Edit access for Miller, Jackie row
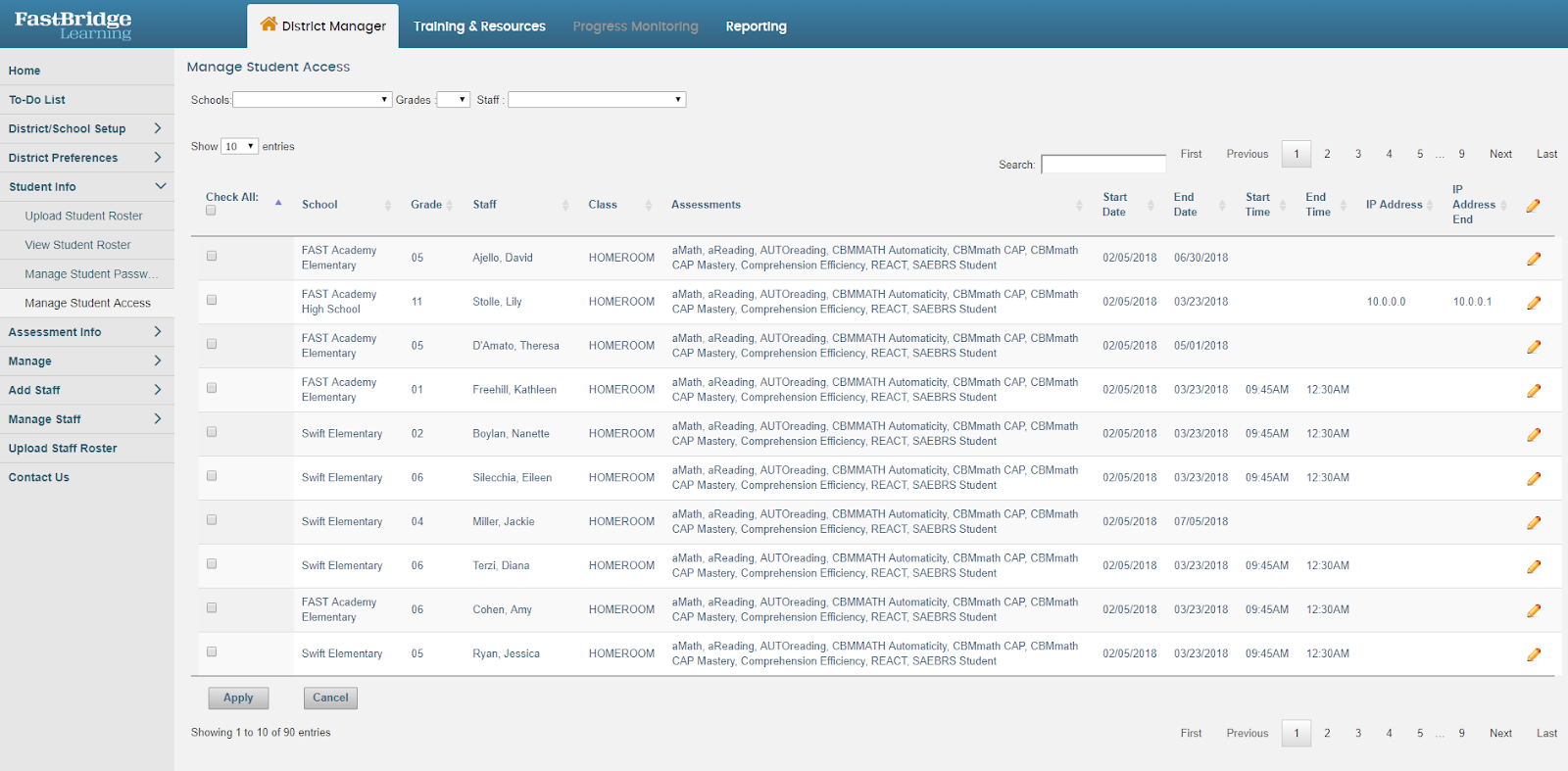Viewport: 1568px width, 771px height. tap(1534, 523)
